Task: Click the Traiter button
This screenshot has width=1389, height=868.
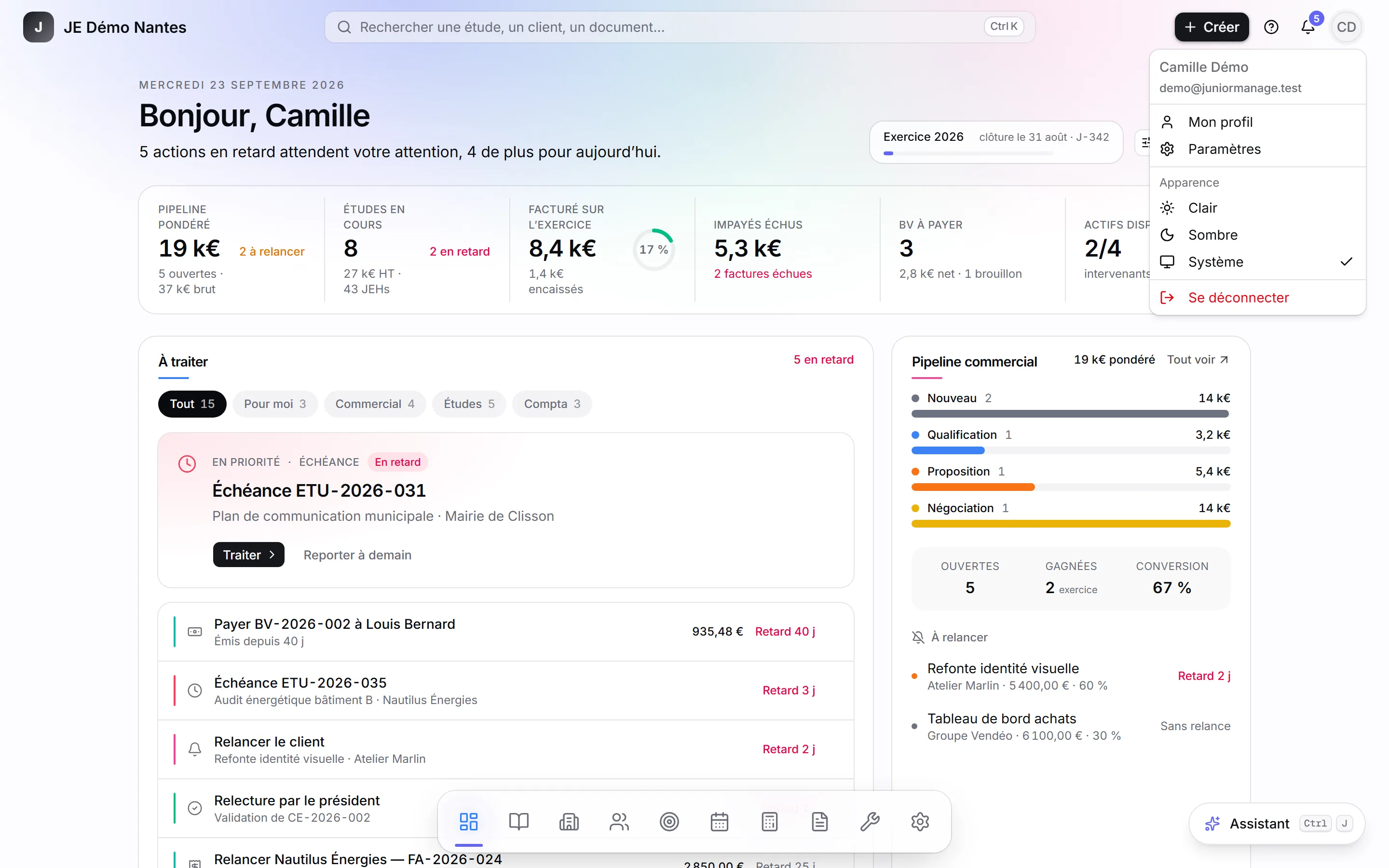Action: [x=248, y=555]
